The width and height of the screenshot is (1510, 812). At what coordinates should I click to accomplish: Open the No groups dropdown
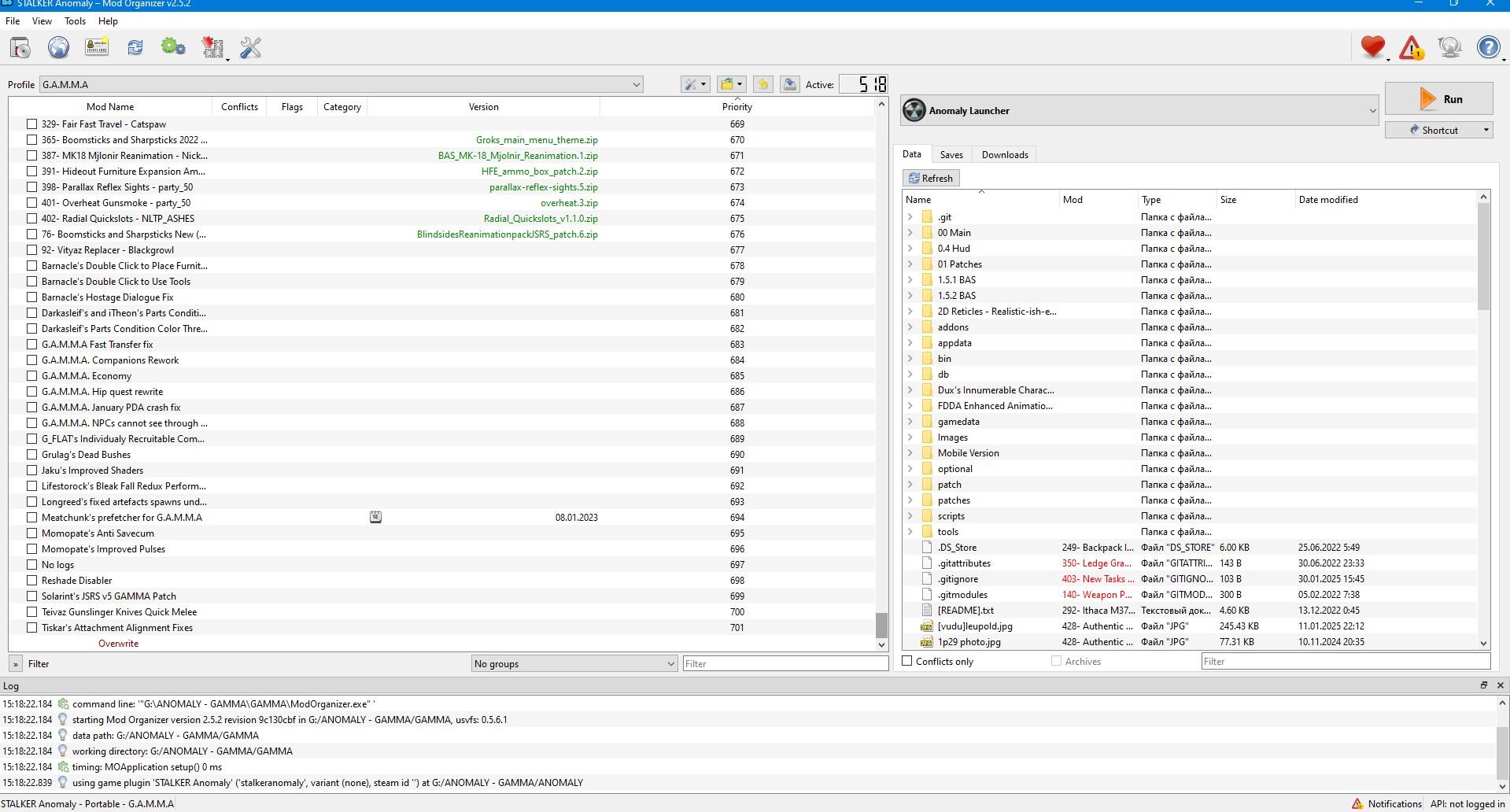coord(574,664)
